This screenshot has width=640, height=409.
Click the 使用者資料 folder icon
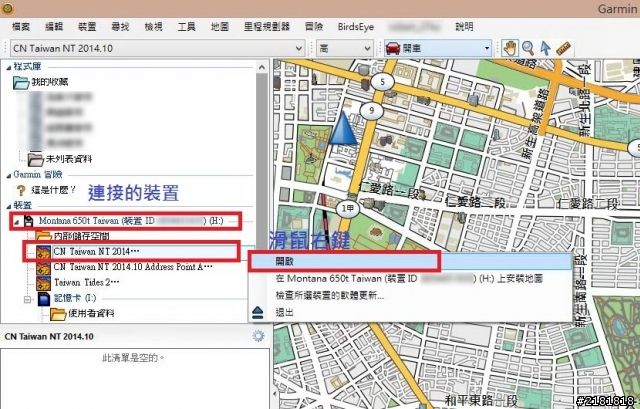(58, 314)
